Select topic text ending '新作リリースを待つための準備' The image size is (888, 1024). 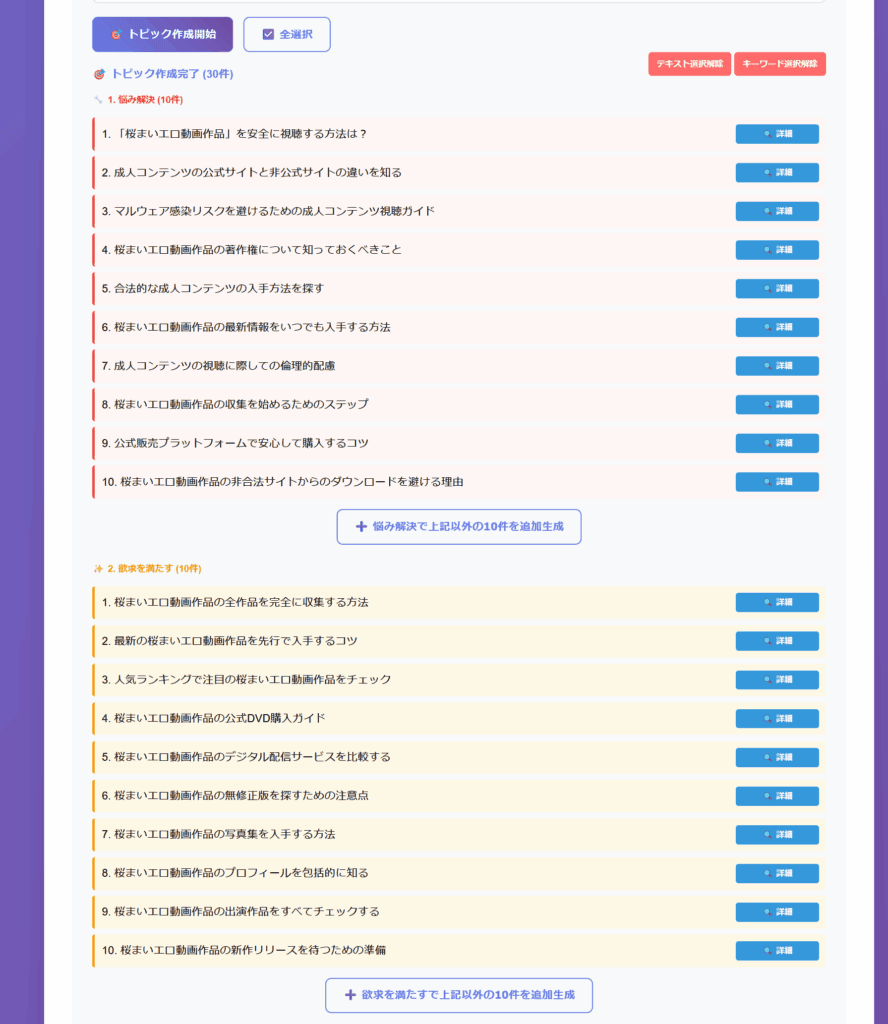coord(244,950)
